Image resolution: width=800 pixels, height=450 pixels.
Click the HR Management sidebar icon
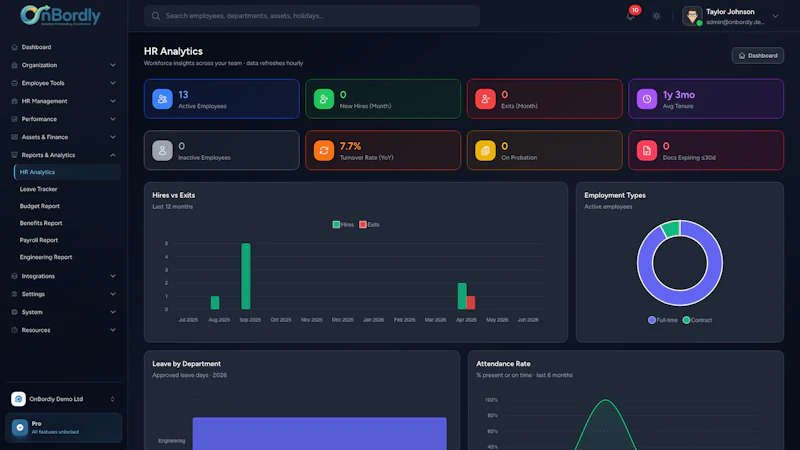coord(14,101)
